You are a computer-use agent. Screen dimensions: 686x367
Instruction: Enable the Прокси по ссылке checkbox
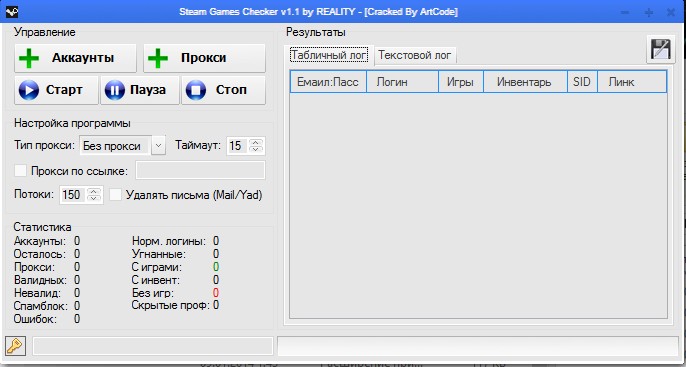coord(20,170)
